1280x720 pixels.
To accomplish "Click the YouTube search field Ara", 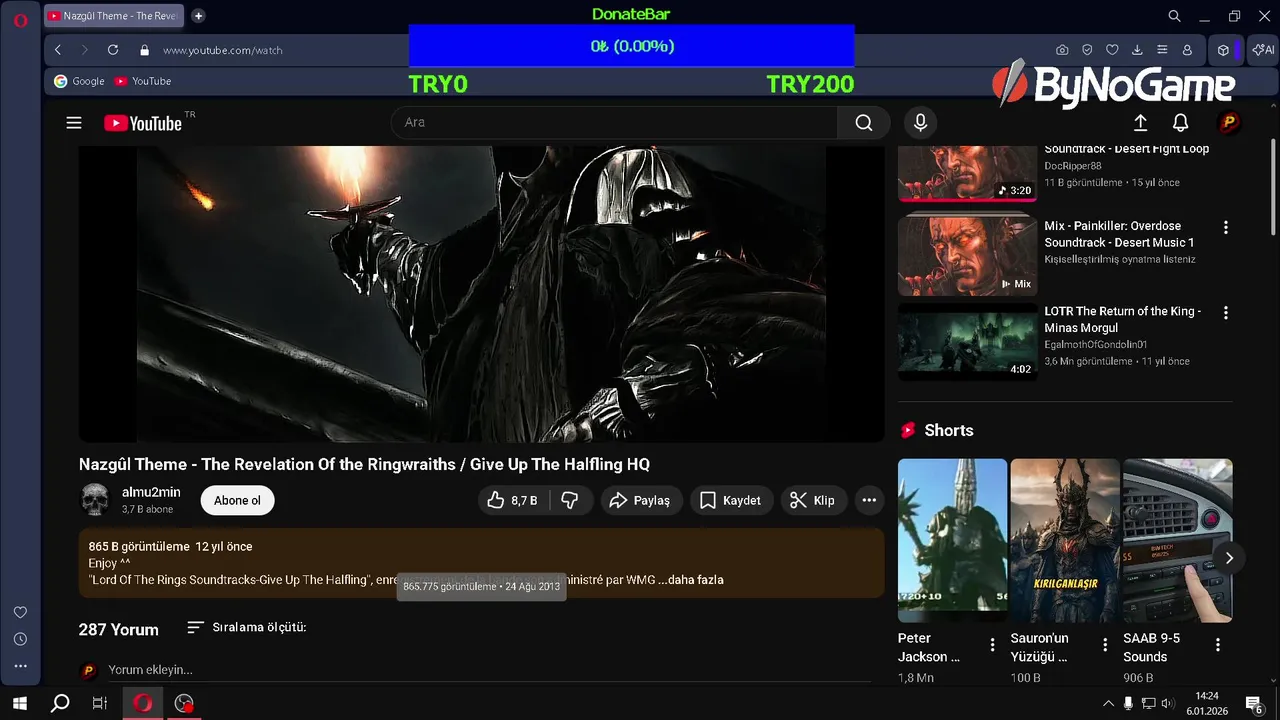I will pyautogui.click(x=614, y=123).
